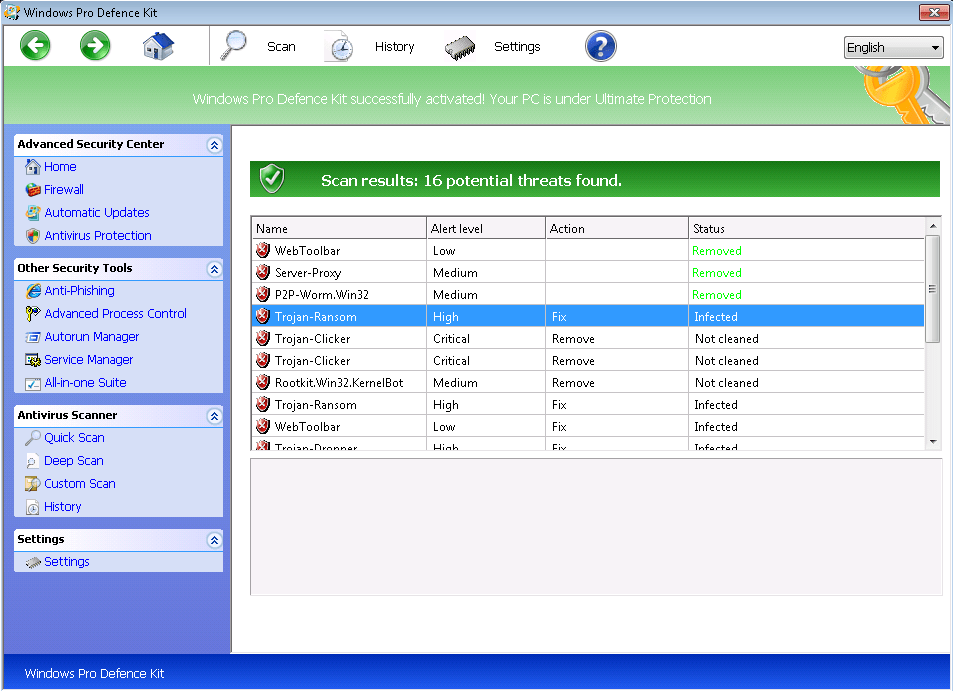Start a Deep Scan from sidebar

[73, 461]
